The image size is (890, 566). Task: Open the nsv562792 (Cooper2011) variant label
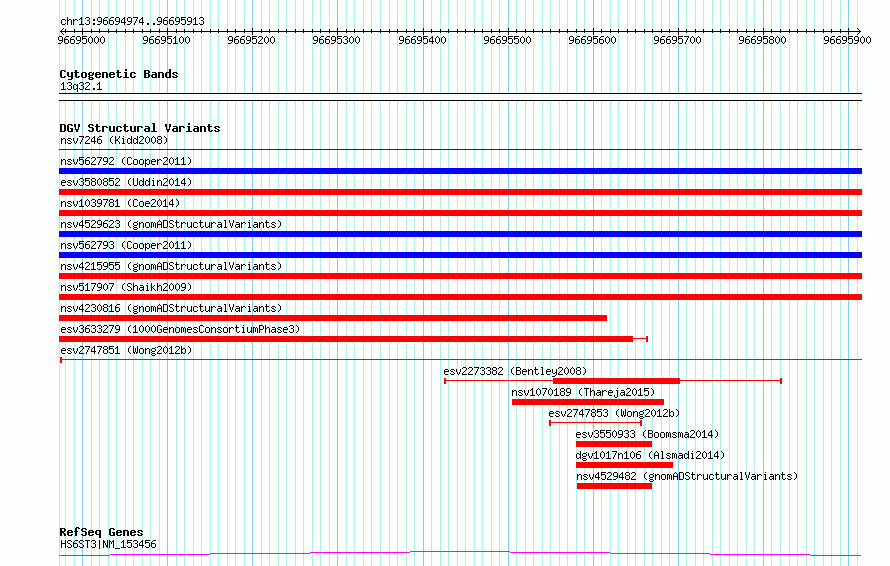126,161
